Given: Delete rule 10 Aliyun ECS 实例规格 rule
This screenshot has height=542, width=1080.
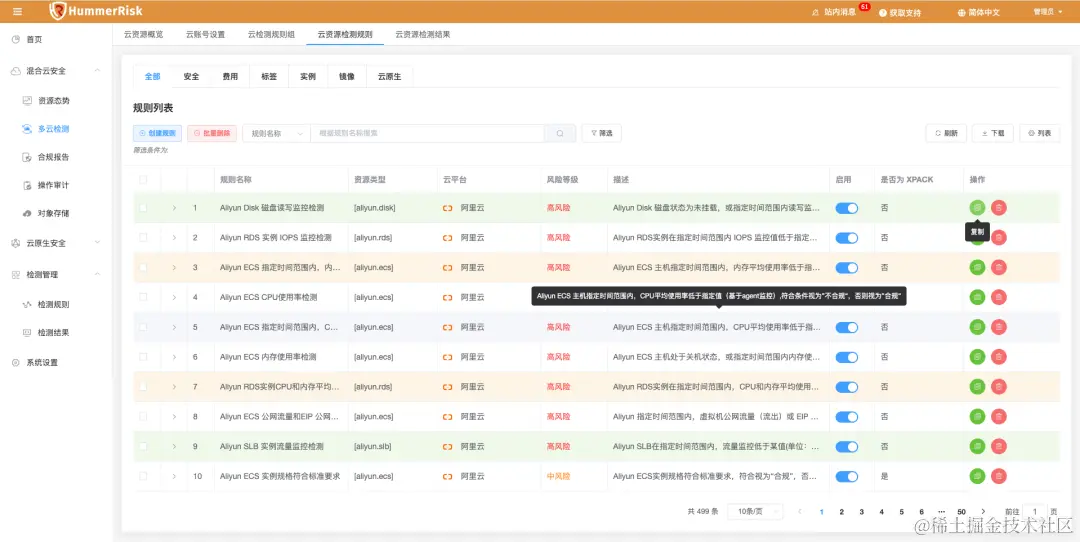Looking at the screenshot, I should 999,476.
